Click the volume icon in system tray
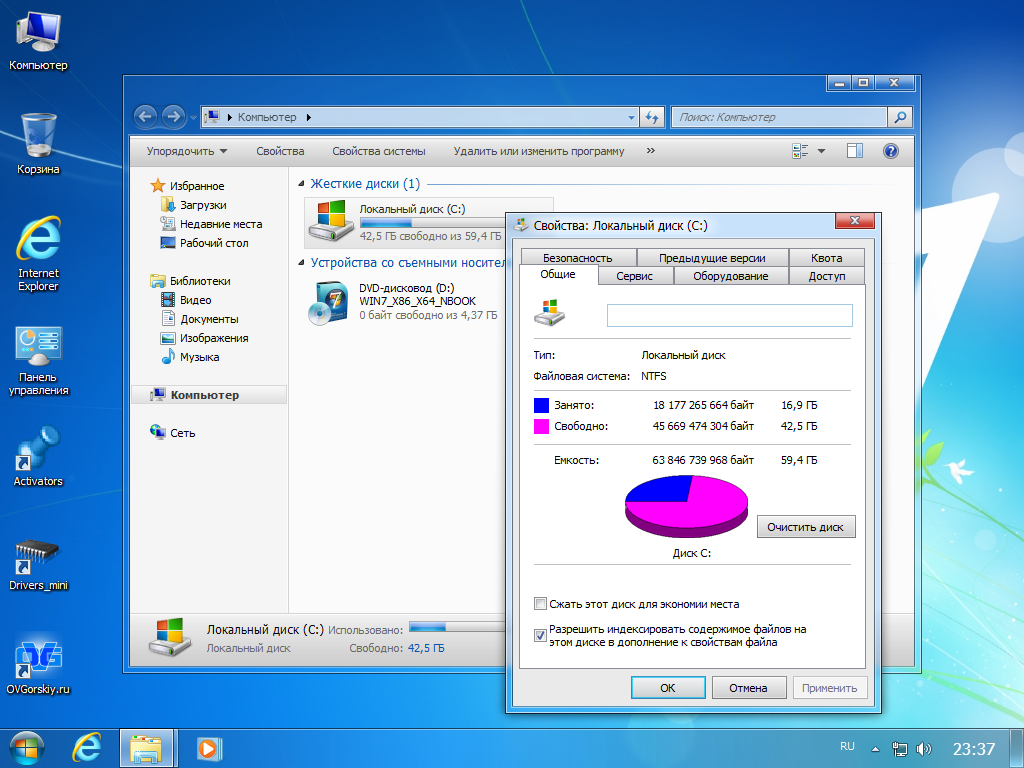This screenshot has width=1024, height=768. click(924, 749)
